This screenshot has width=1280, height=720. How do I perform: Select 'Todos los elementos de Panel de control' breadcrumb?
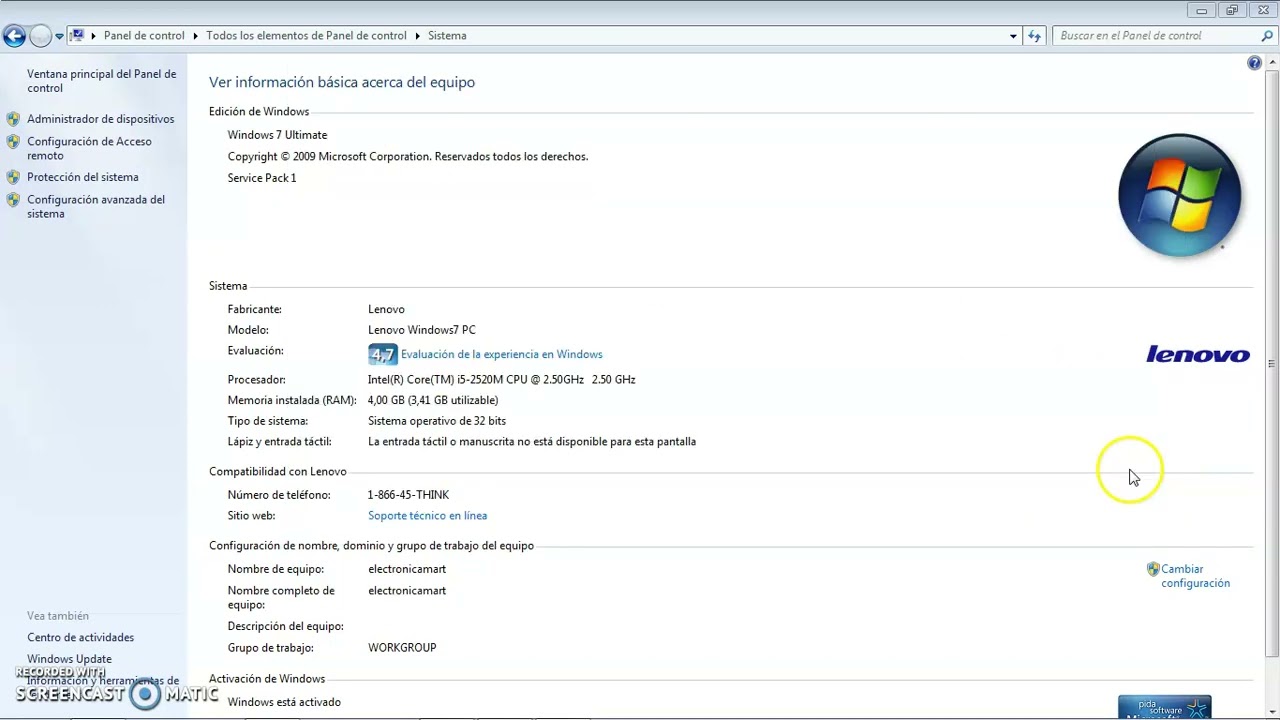(306, 35)
